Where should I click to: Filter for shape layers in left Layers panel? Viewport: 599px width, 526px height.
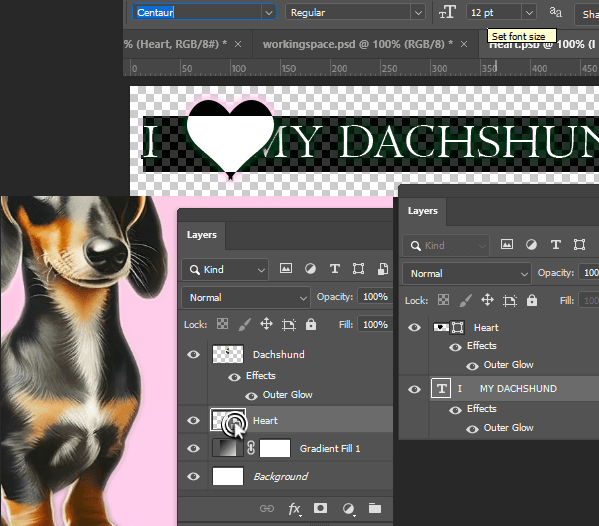pos(358,269)
